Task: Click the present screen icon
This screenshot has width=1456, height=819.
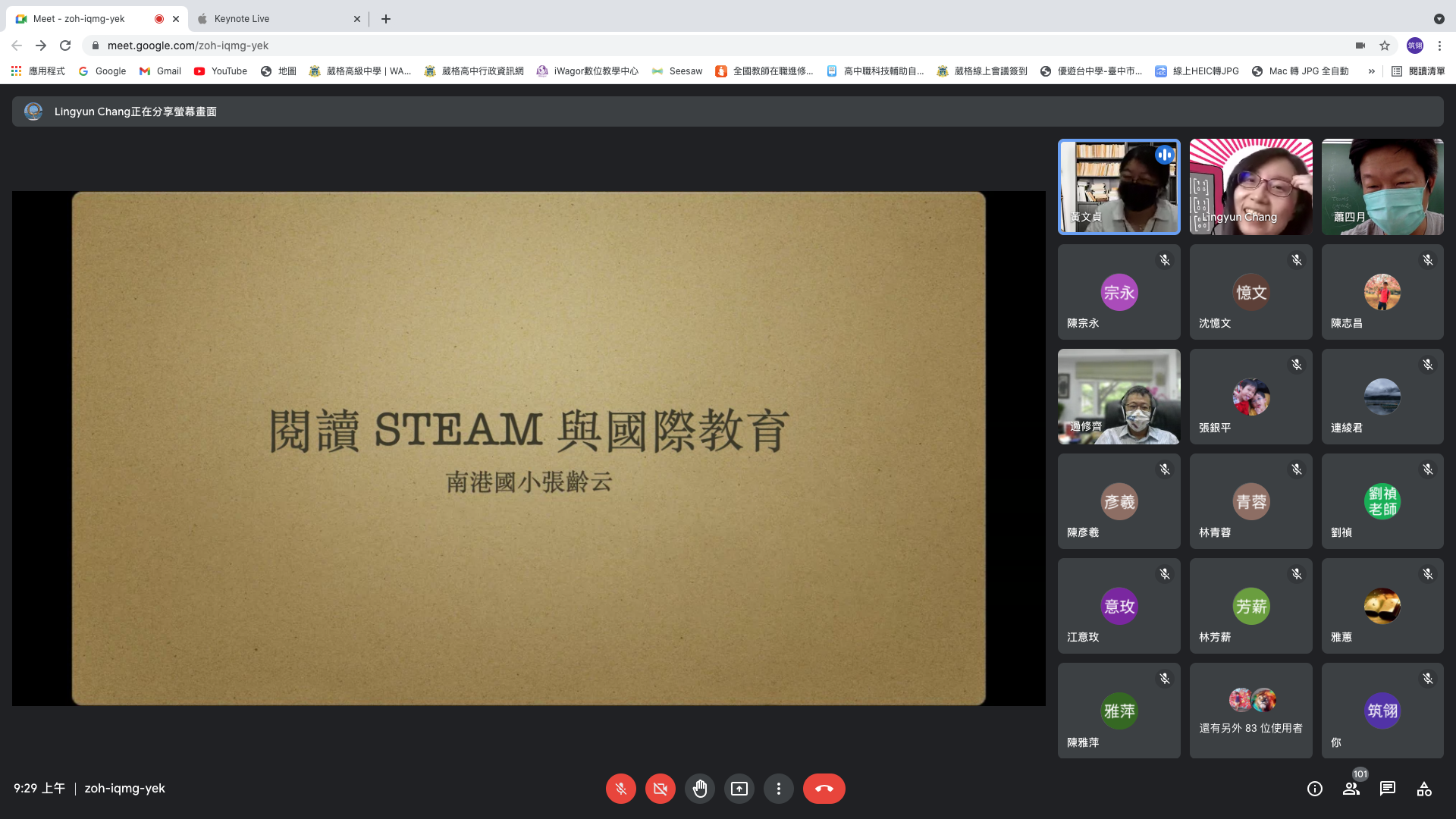Action: (739, 789)
